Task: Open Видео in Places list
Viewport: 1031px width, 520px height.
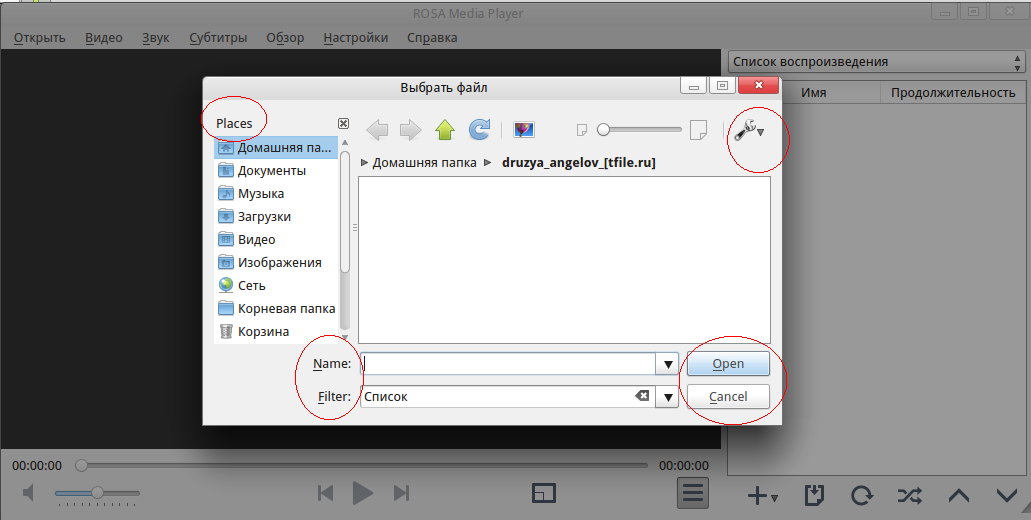Action: (276, 239)
